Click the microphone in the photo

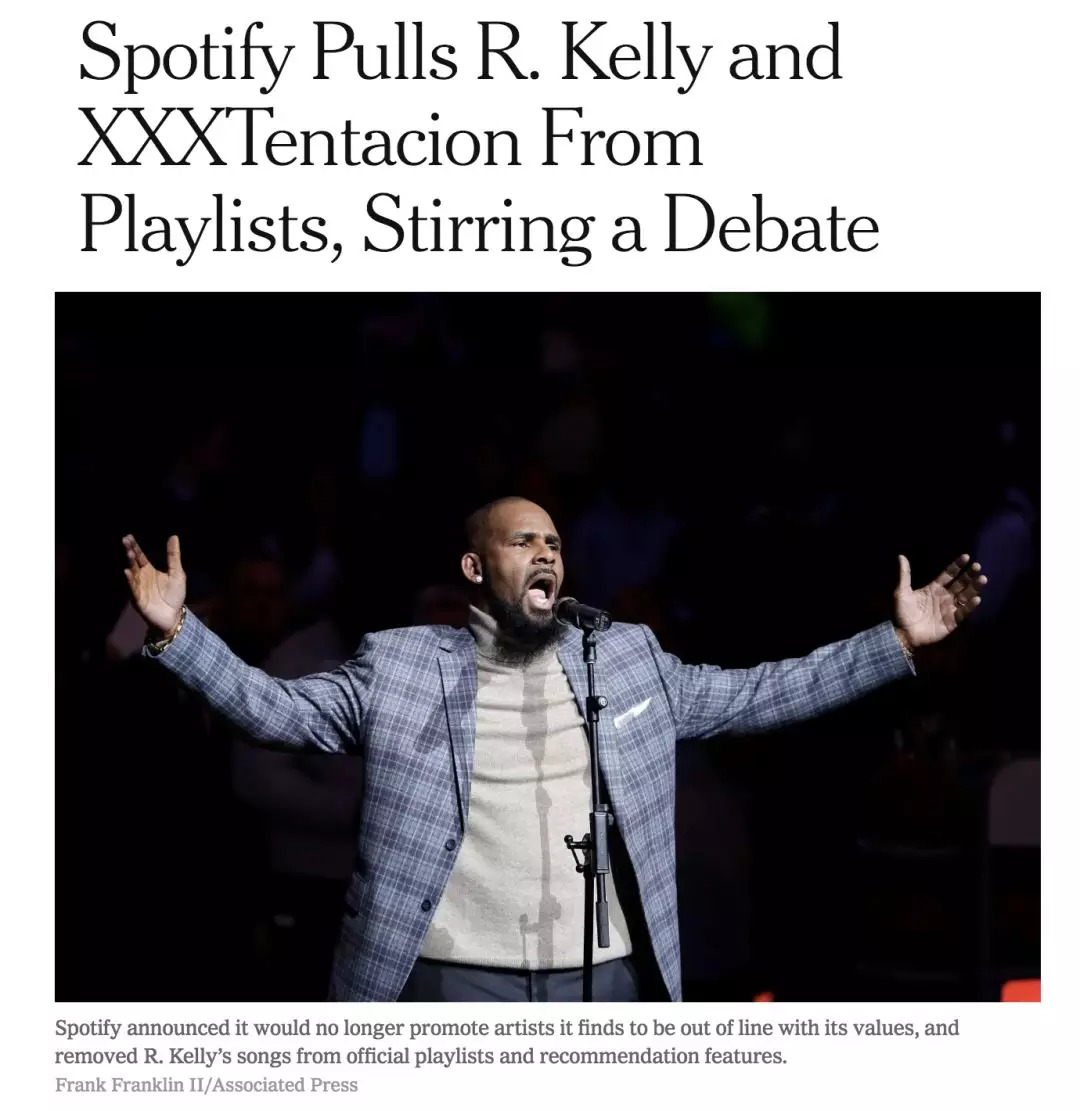pos(581,611)
